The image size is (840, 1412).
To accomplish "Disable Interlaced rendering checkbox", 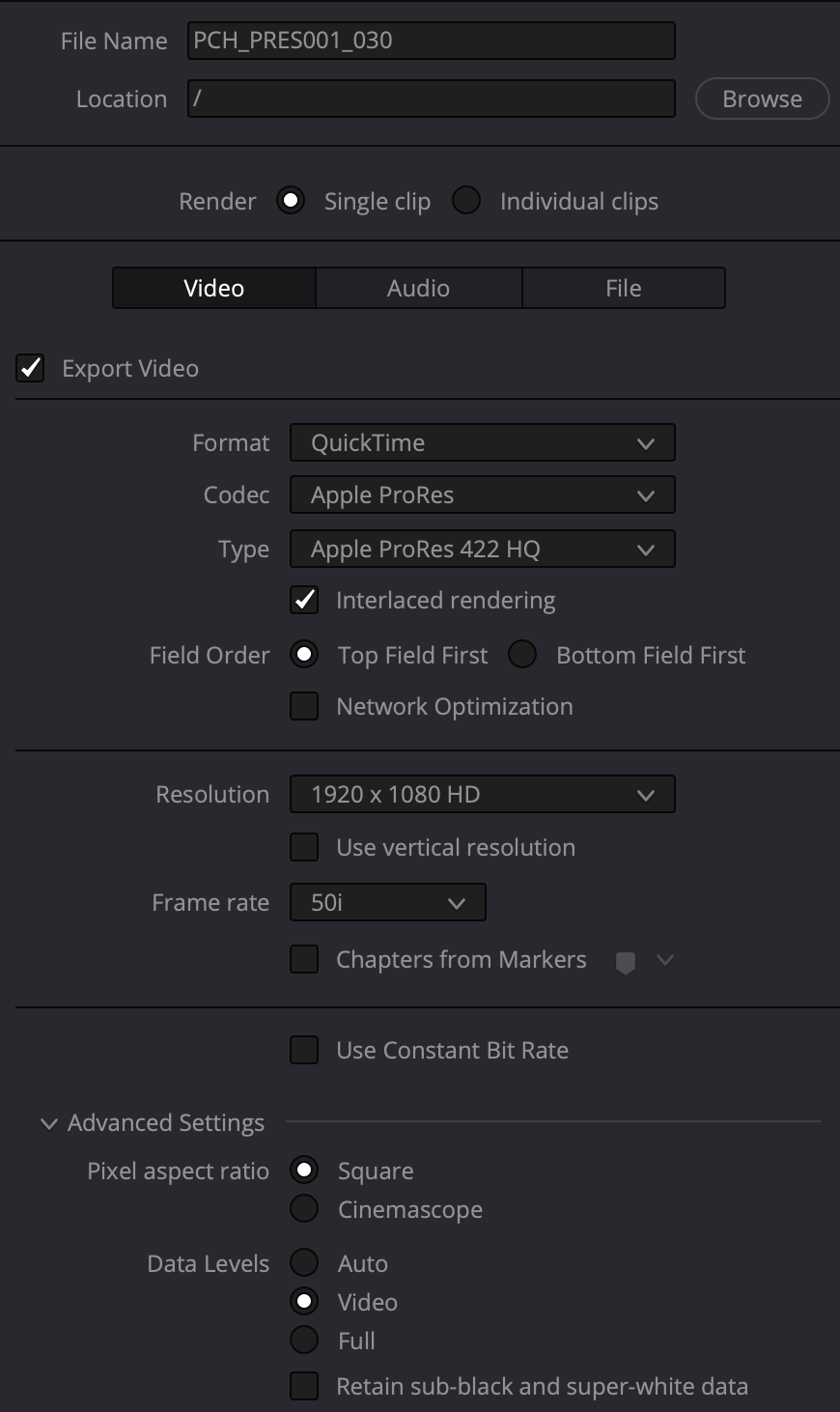I will 304,600.
